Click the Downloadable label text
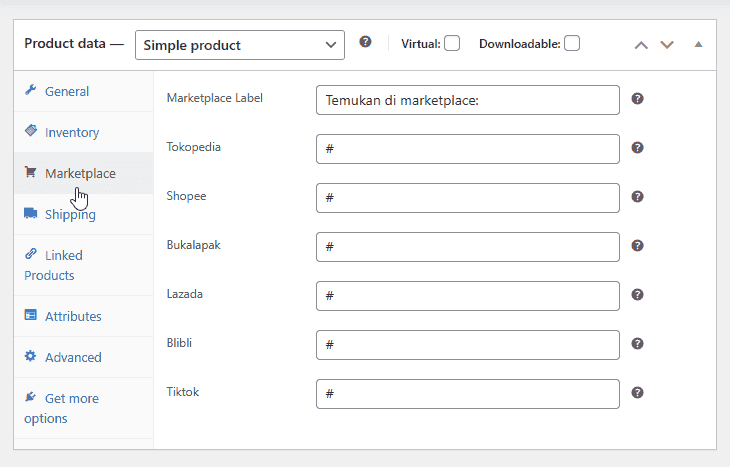This screenshot has height=467, width=730. coord(520,44)
